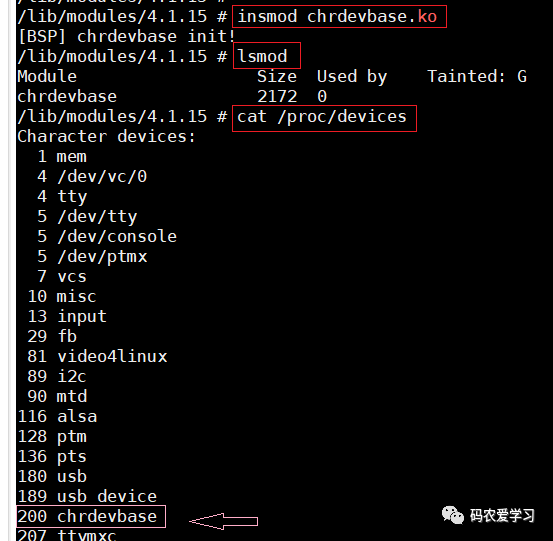
Task: Select the highlighted 'insmod chrdevbase.ko' command
Action: (x=339, y=17)
